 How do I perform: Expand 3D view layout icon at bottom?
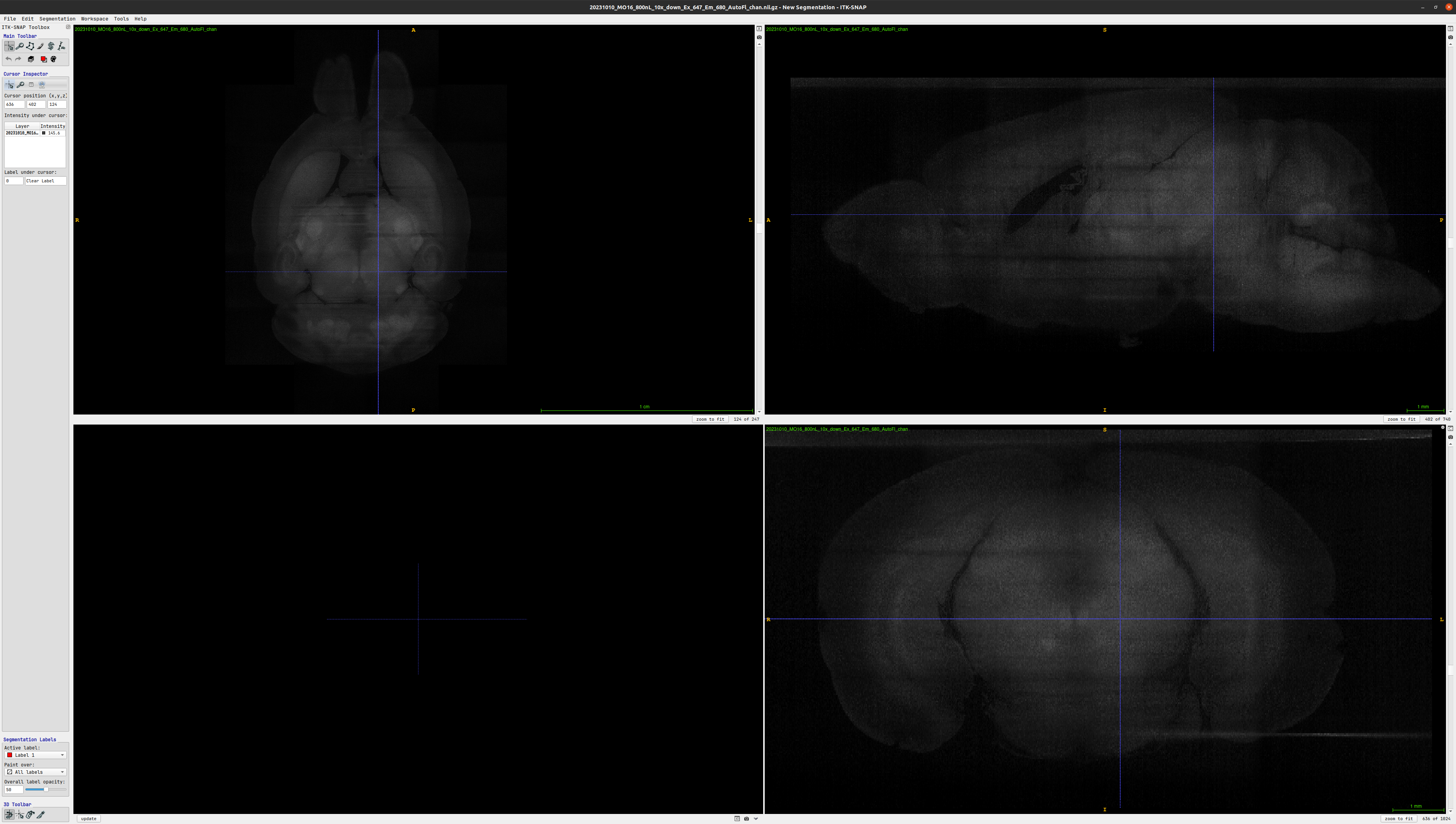[737, 819]
